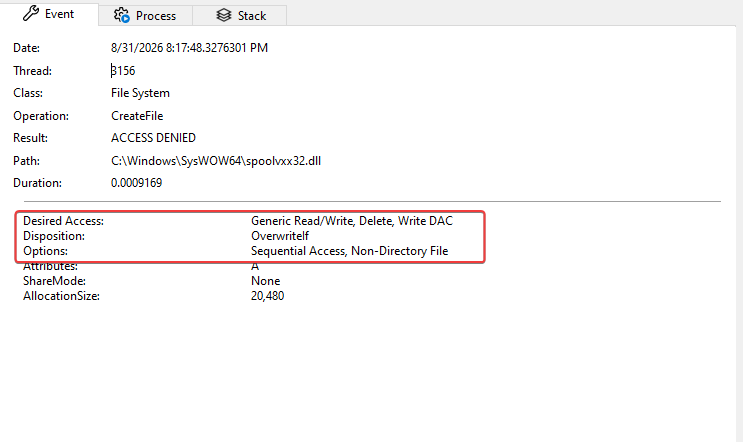Click the Desired Access label
Viewport: 743px width, 442px height.
[x=63, y=221]
